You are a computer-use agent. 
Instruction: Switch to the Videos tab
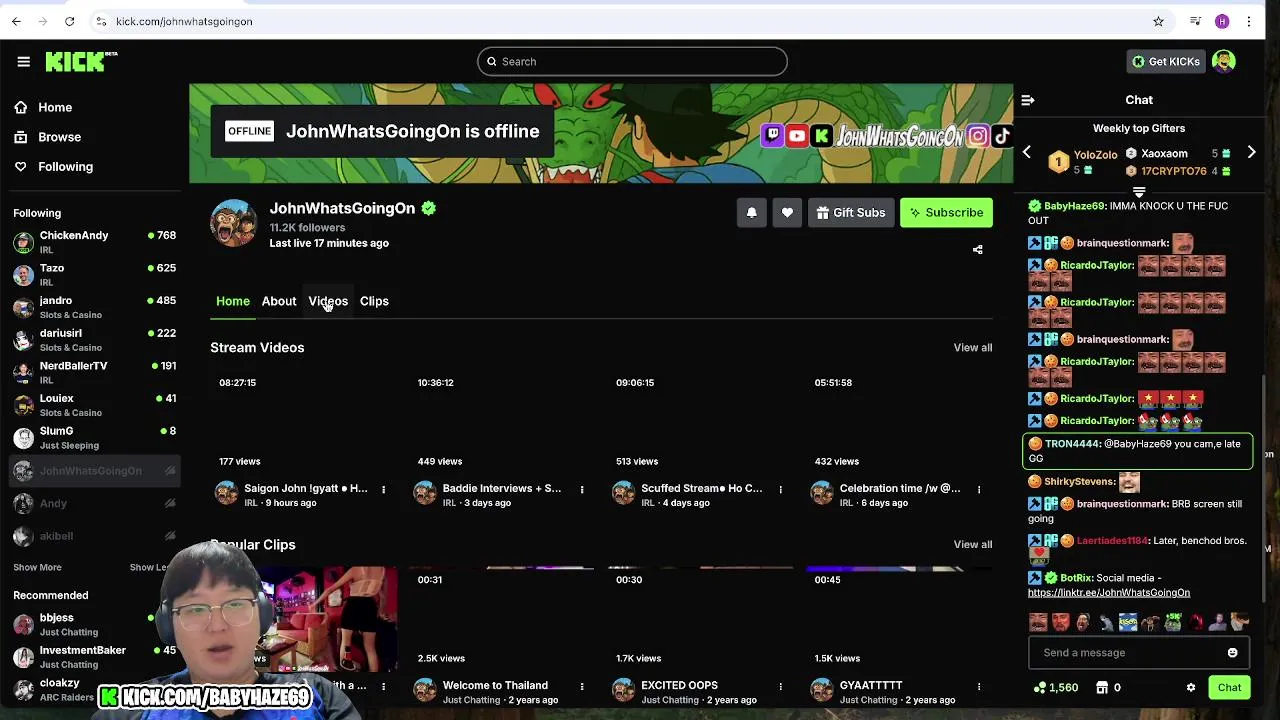click(x=328, y=301)
